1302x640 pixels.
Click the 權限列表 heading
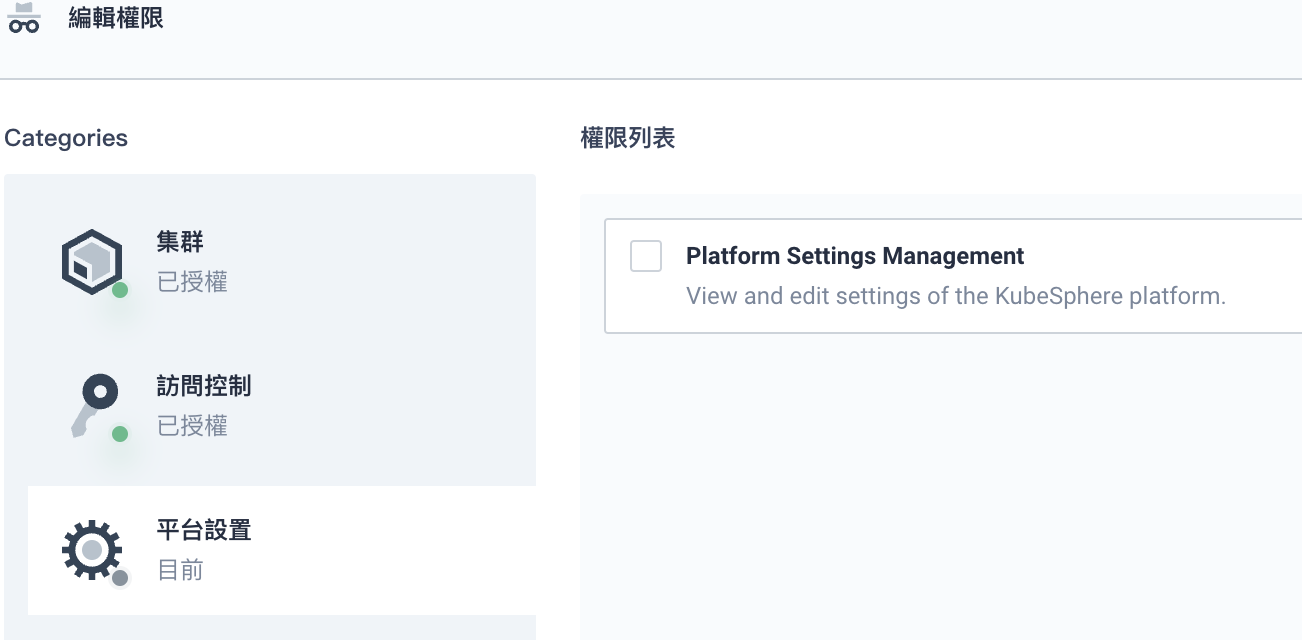pyautogui.click(x=628, y=138)
